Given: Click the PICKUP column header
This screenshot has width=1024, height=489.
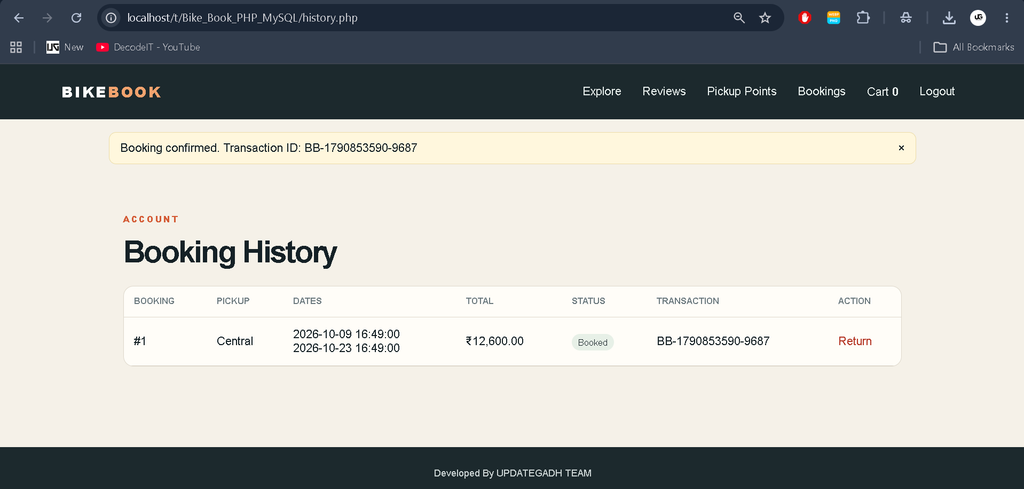Looking at the screenshot, I should click(x=232, y=301).
